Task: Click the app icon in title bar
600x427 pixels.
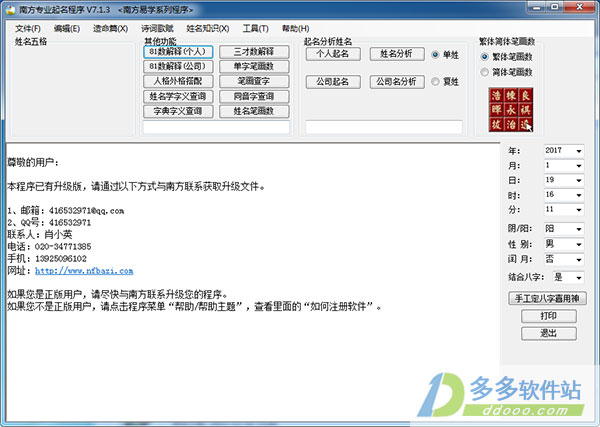Action: pos(10,10)
